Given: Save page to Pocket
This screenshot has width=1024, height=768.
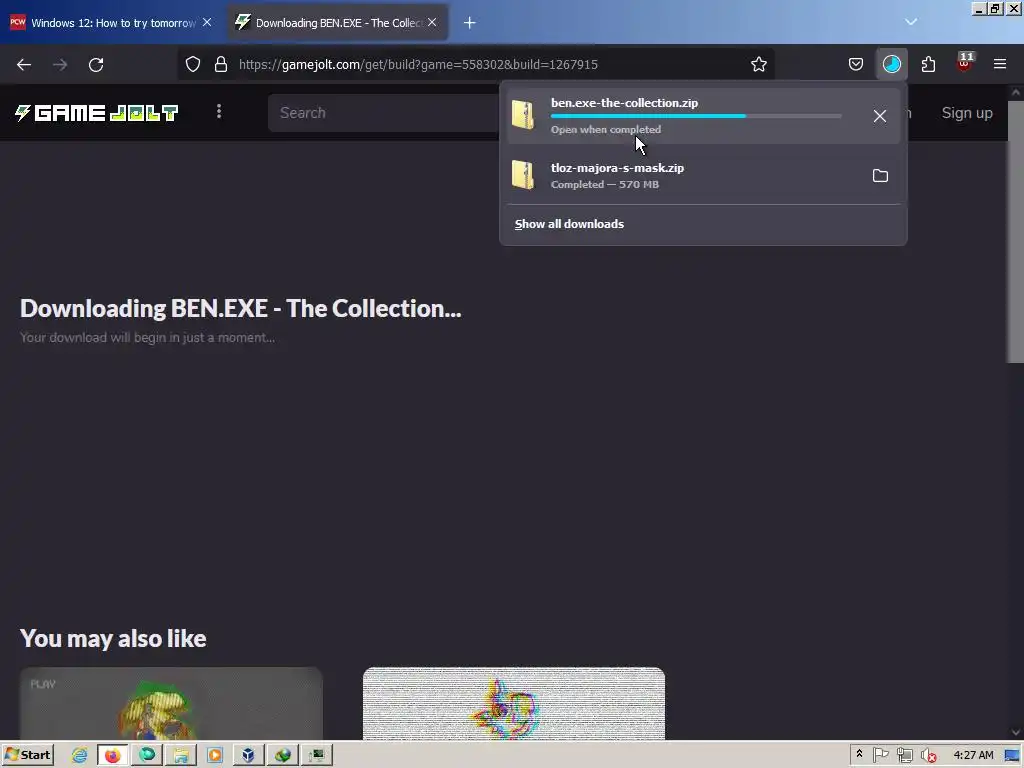Looking at the screenshot, I should point(856,65).
